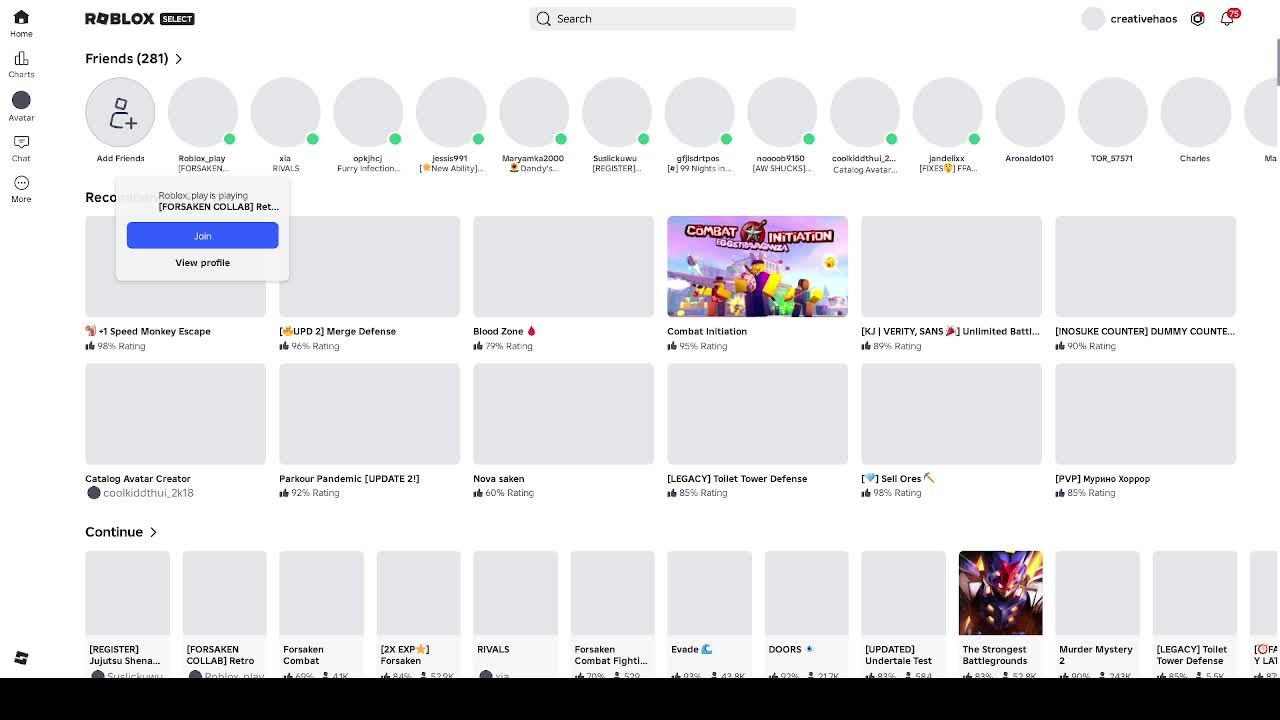The image size is (1280, 720).
Task: Open the Unlimited Battle game card
Action: coord(951,283)
